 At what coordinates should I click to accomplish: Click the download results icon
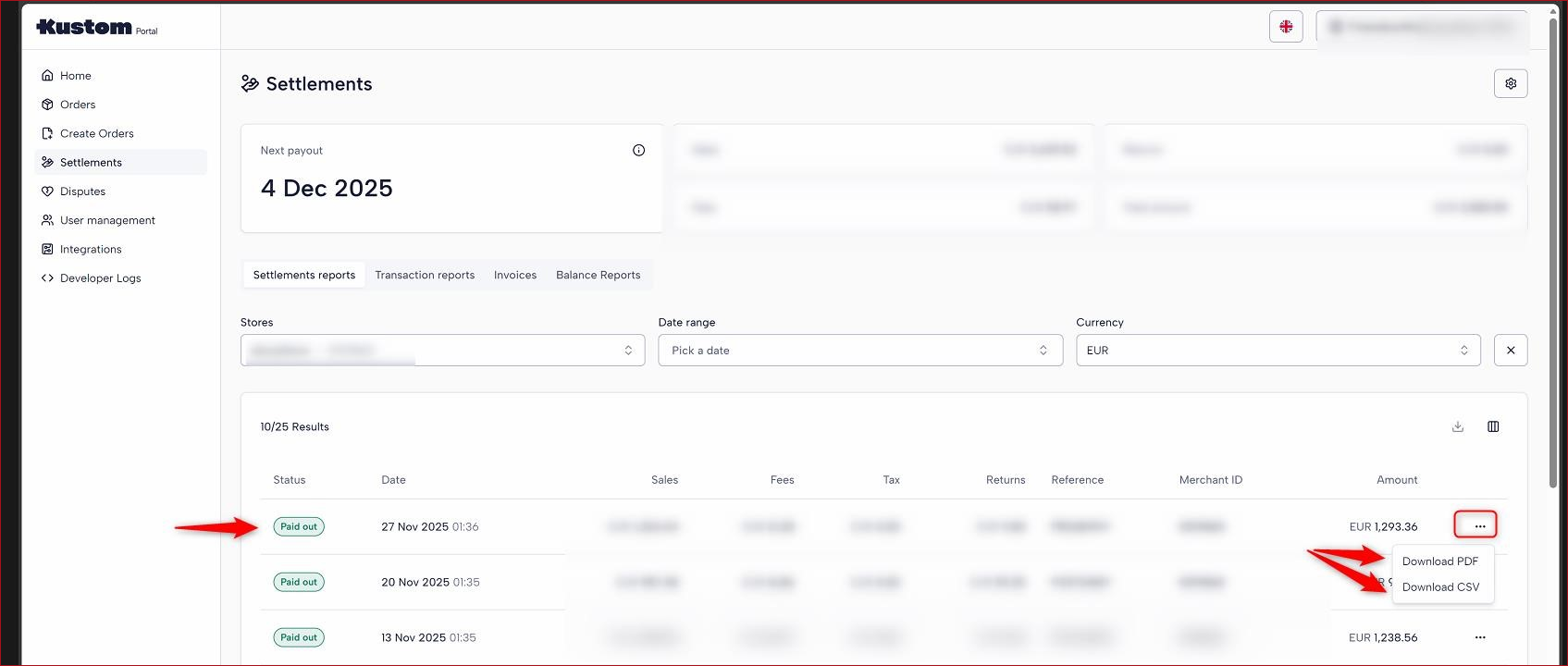coord(1457,426)
